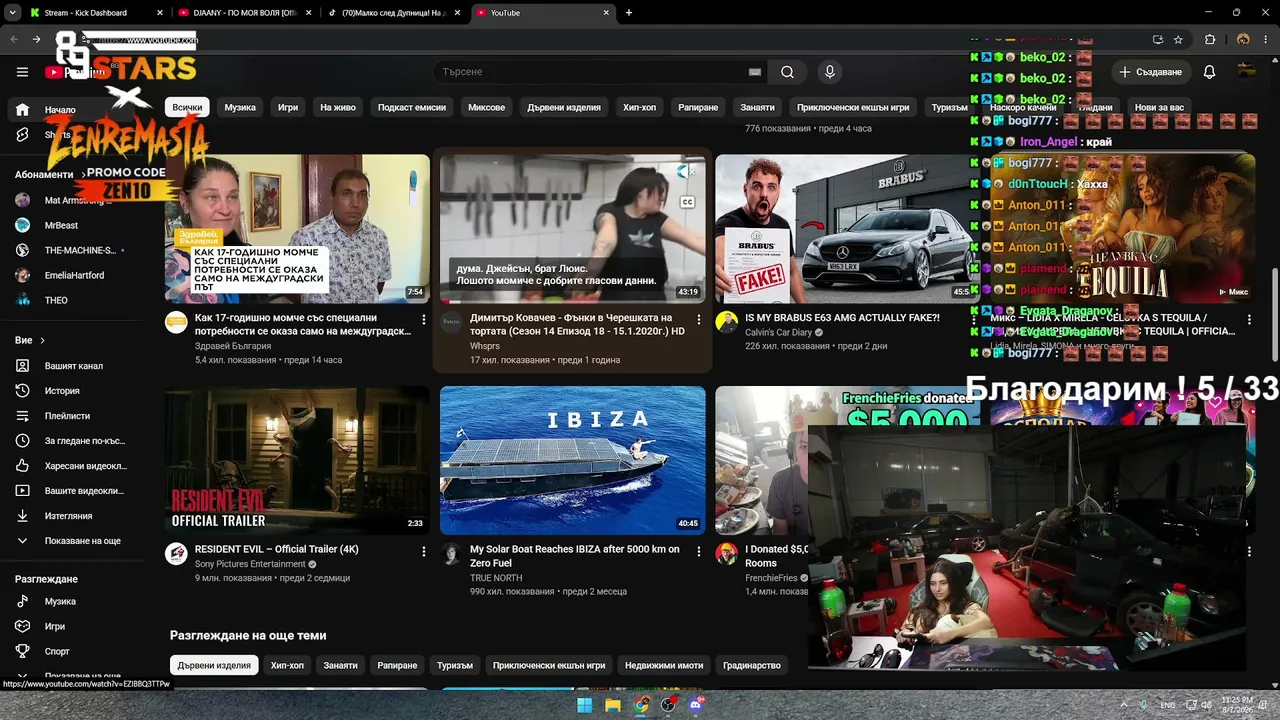Open the YouTube account avatar menu
The image size is (1280, 720).
coord(1246,70)
